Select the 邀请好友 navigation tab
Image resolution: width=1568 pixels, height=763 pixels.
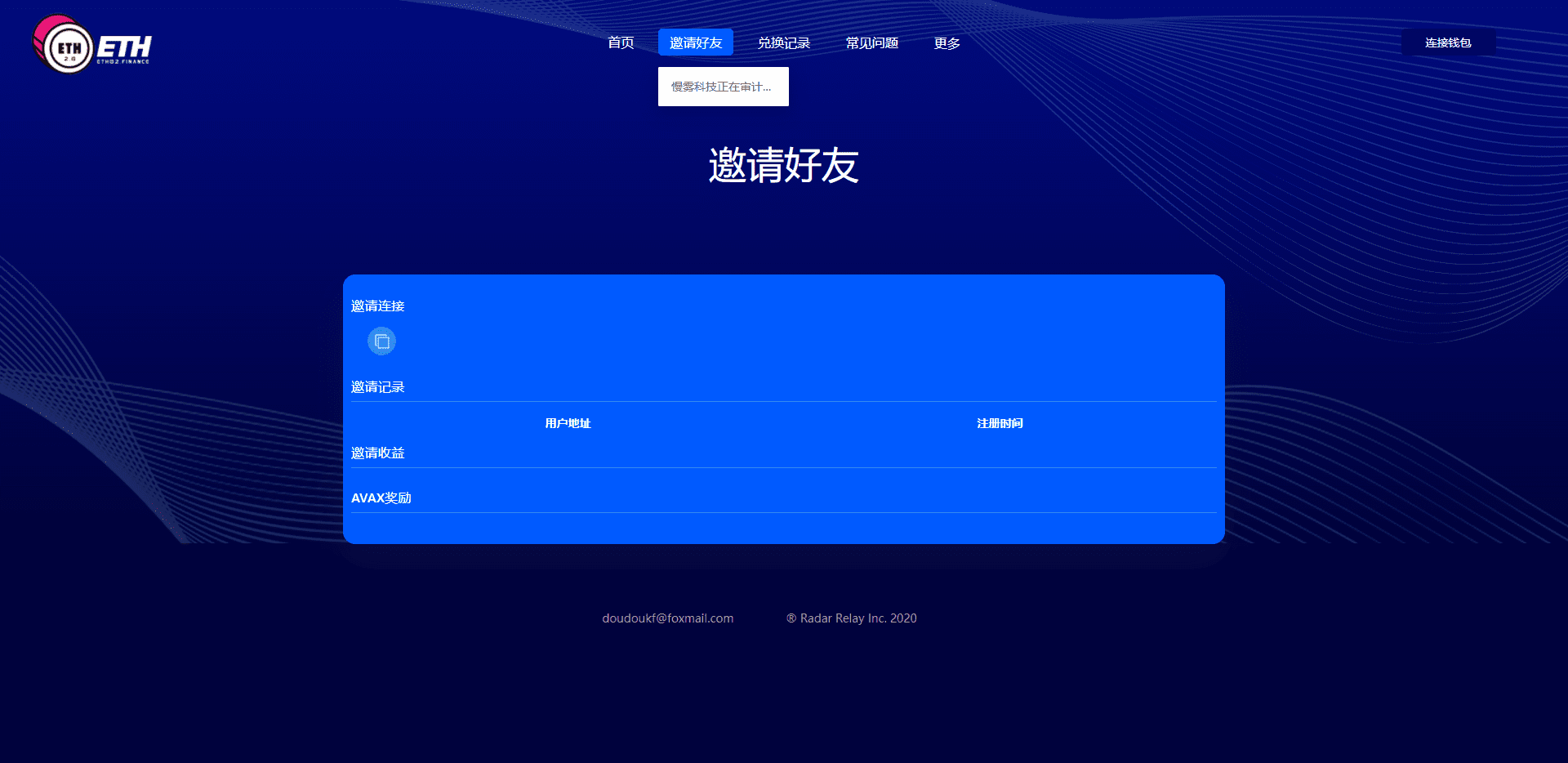click(x=696, y=42)
